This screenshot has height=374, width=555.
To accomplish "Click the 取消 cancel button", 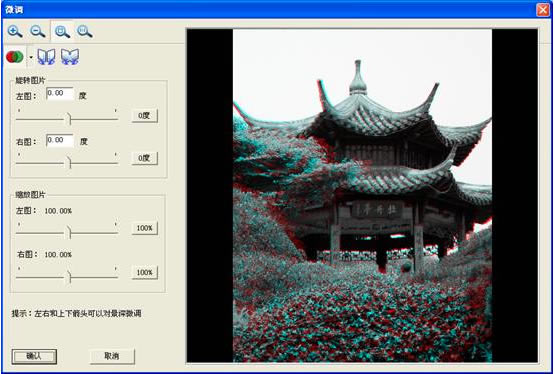I will pos(112,356).
